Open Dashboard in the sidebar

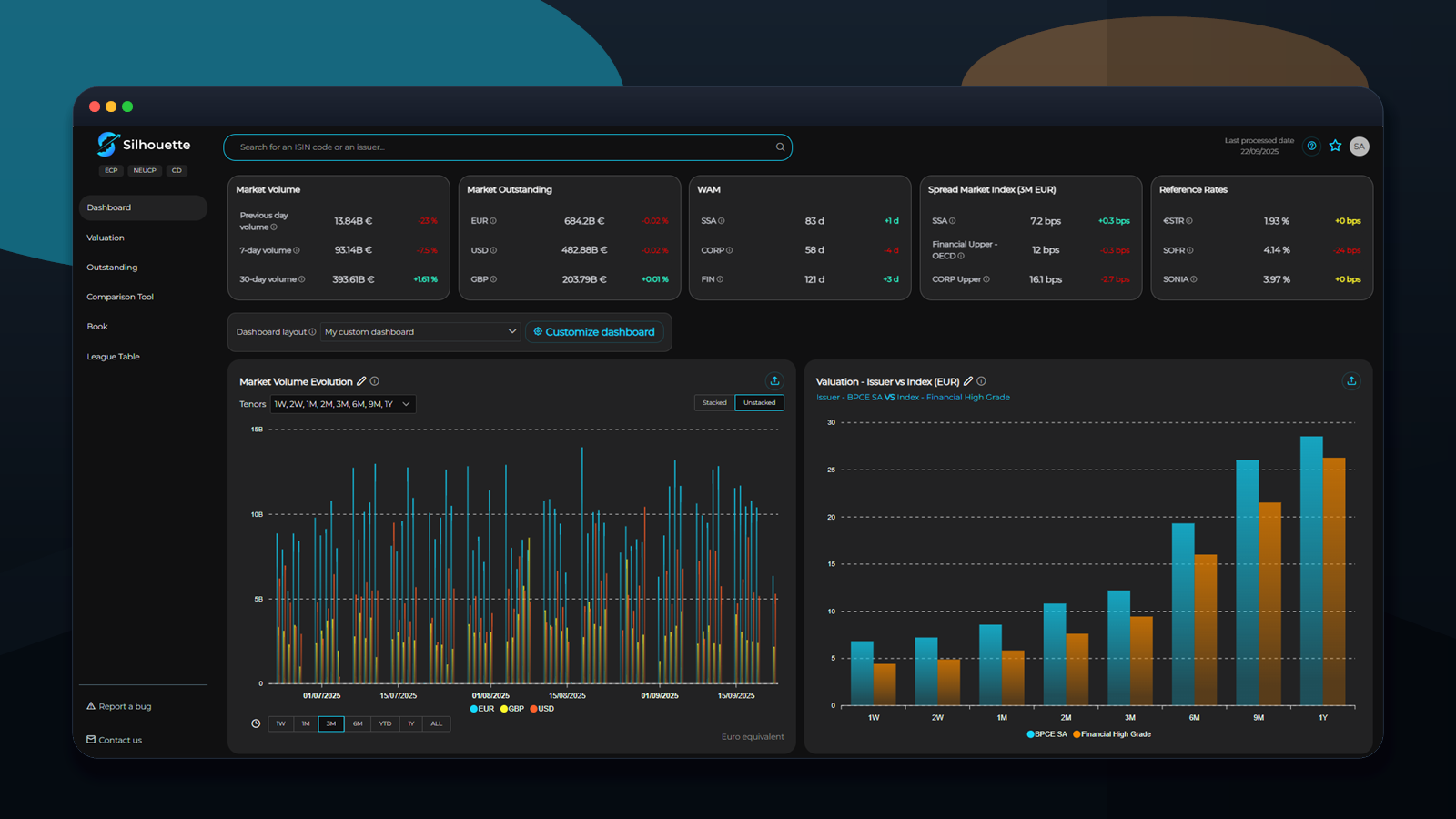(143, 207)
